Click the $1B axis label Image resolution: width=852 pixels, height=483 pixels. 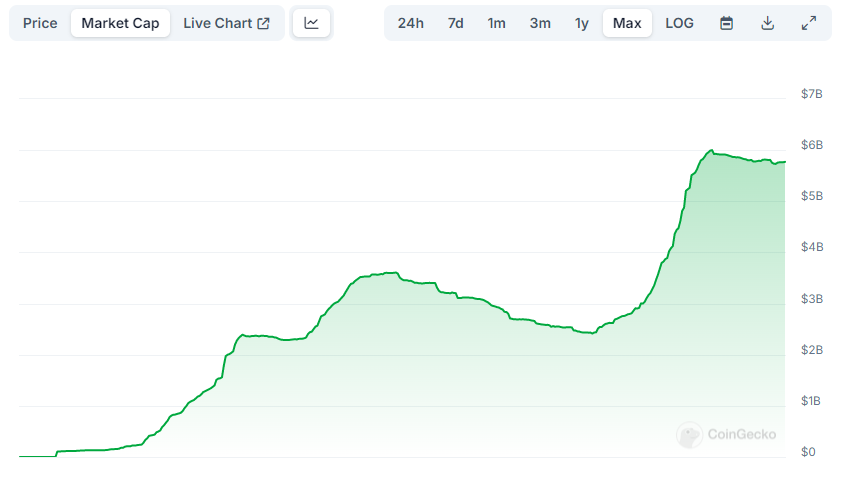click(810, 401)
